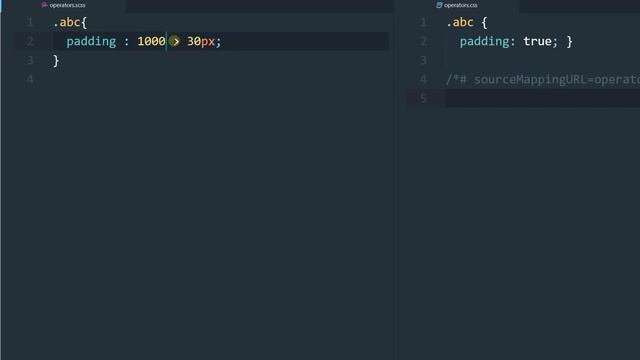
Task: Click line number 2 in the left editor
Action: click(30, 41)
